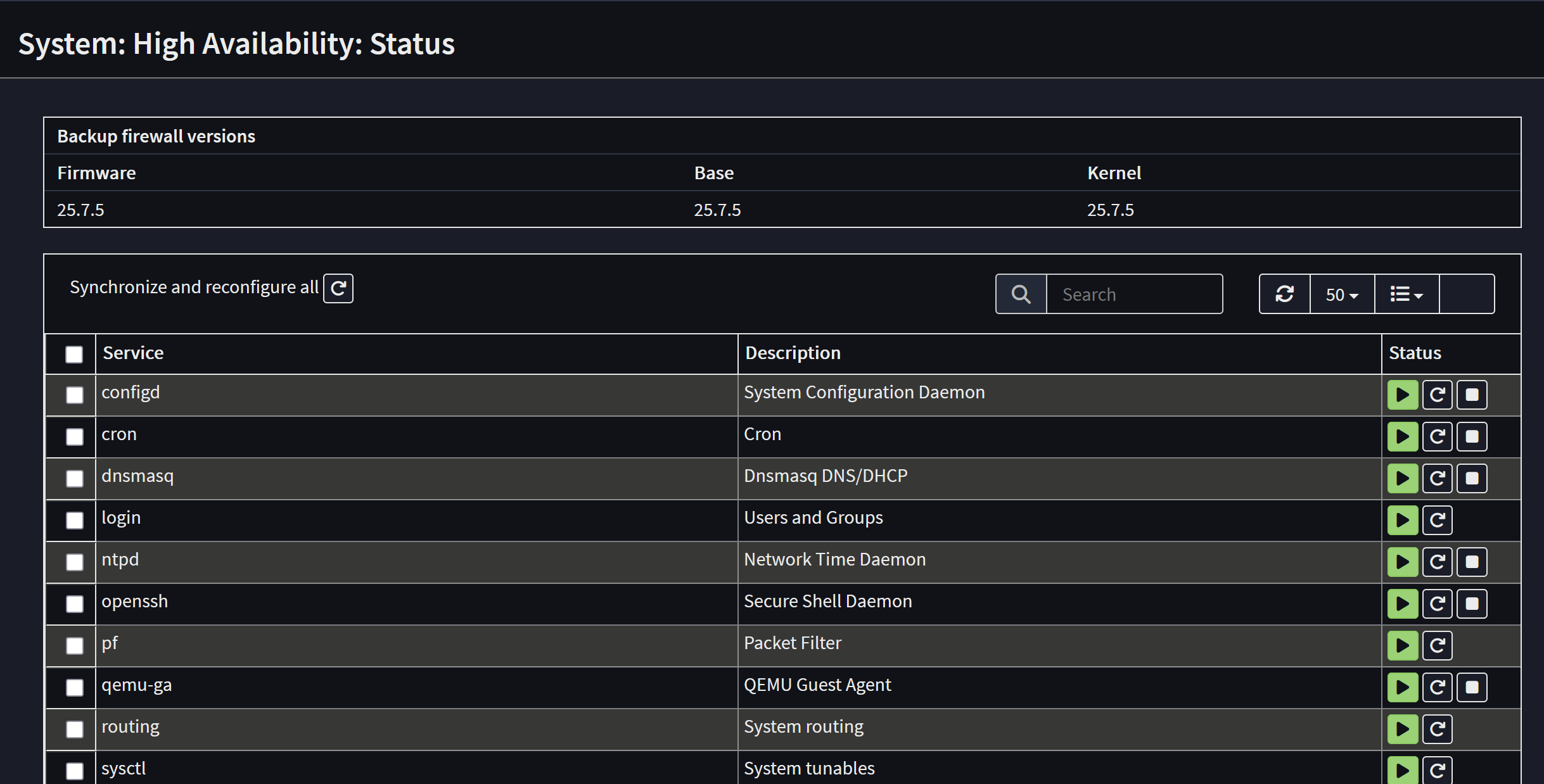Screen dimensions: 1544x784
Task: Check the routing service row
Action: [x=74, y=729]
